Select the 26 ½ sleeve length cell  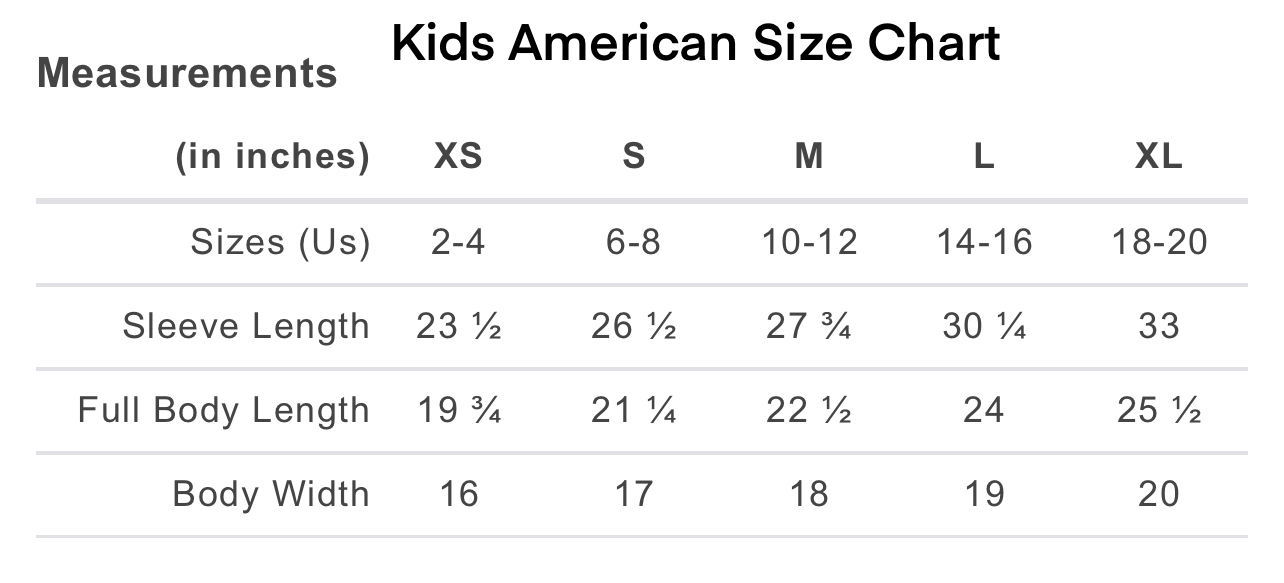click(x=634, y=326)
